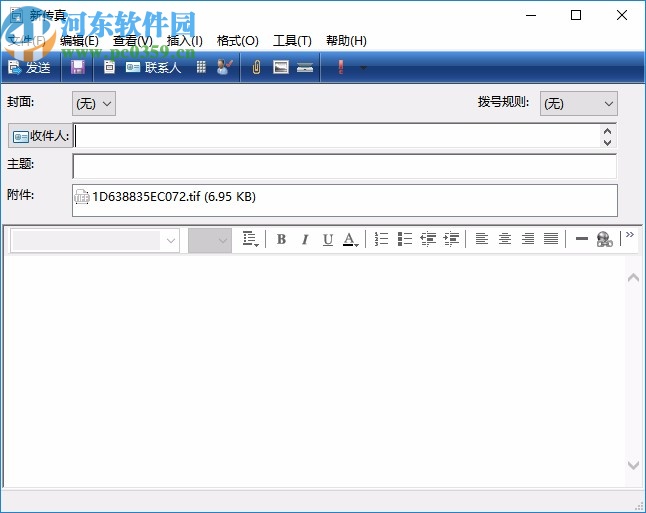
Task: Open the cover page (封面) dropdown
Action: click(x=94, y=103)
